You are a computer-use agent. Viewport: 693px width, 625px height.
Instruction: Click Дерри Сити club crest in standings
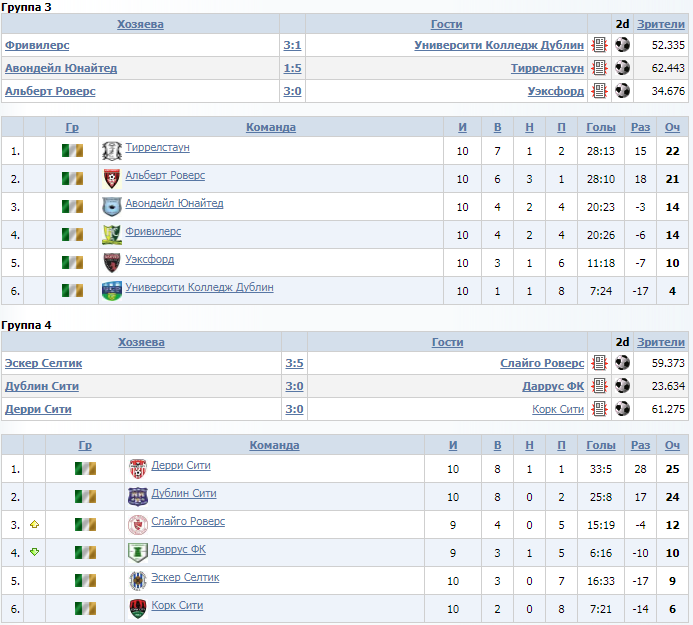[x=137, y=469]
